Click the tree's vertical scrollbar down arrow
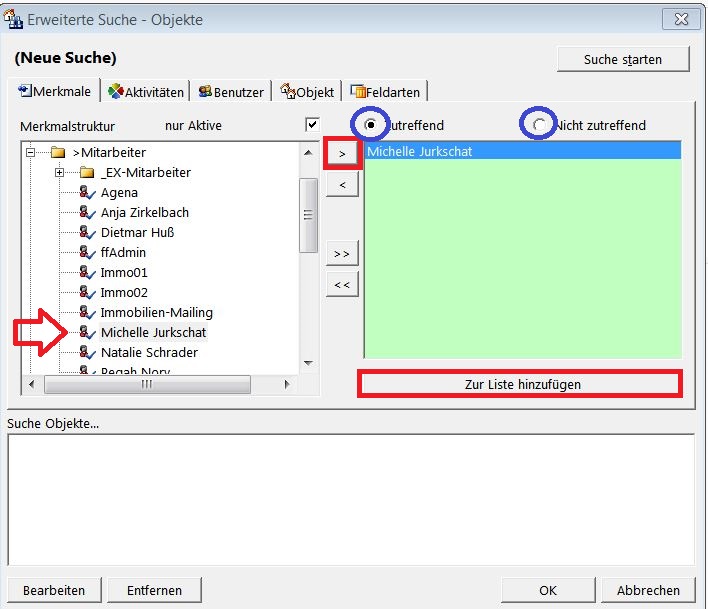The image size is (708, 609). point(308,362)
